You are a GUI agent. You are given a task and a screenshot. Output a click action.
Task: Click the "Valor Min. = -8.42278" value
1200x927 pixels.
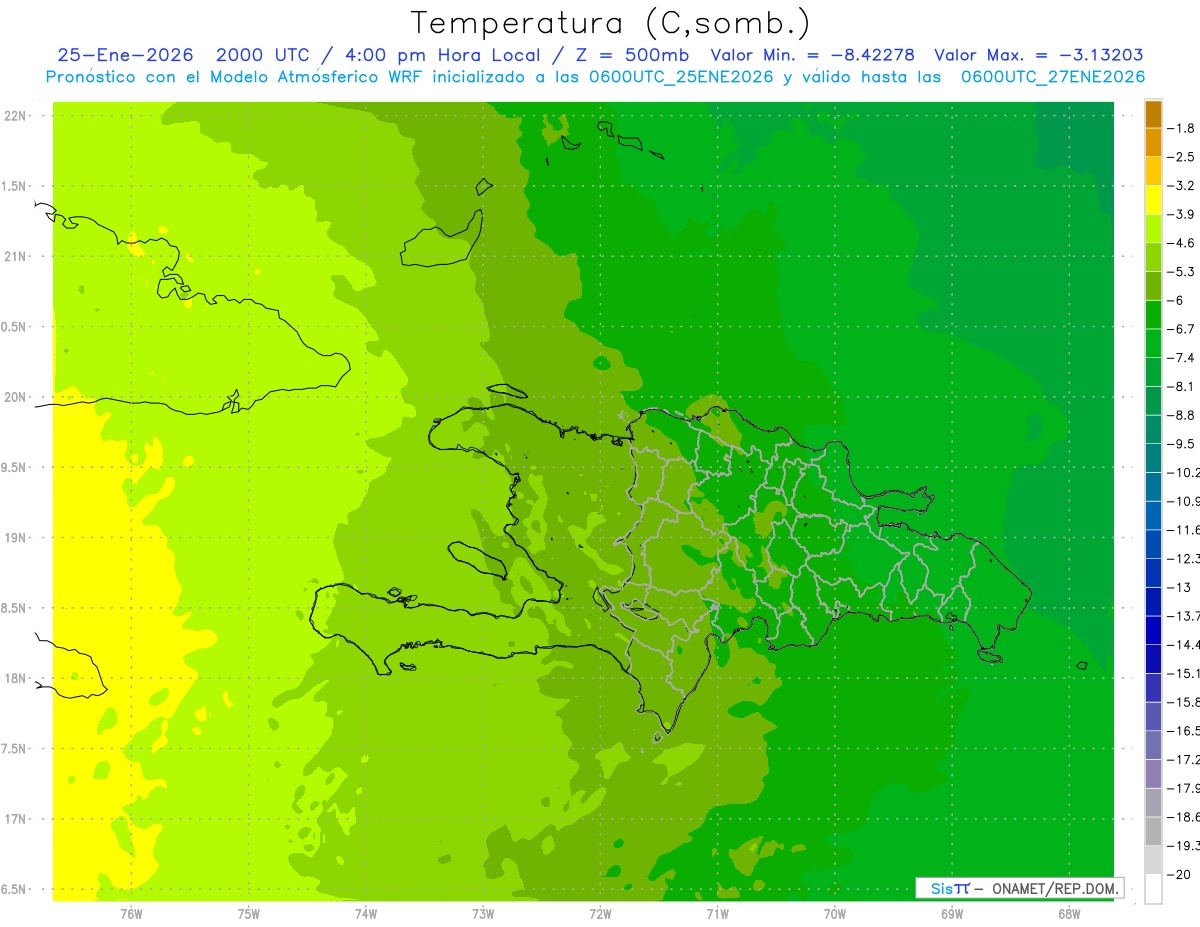coord(813,55)
